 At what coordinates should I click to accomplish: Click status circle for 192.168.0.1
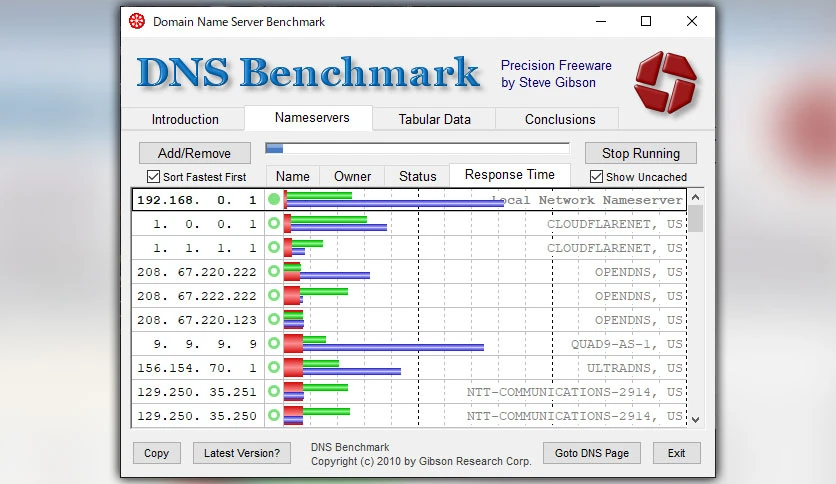[x=274, y=199]
